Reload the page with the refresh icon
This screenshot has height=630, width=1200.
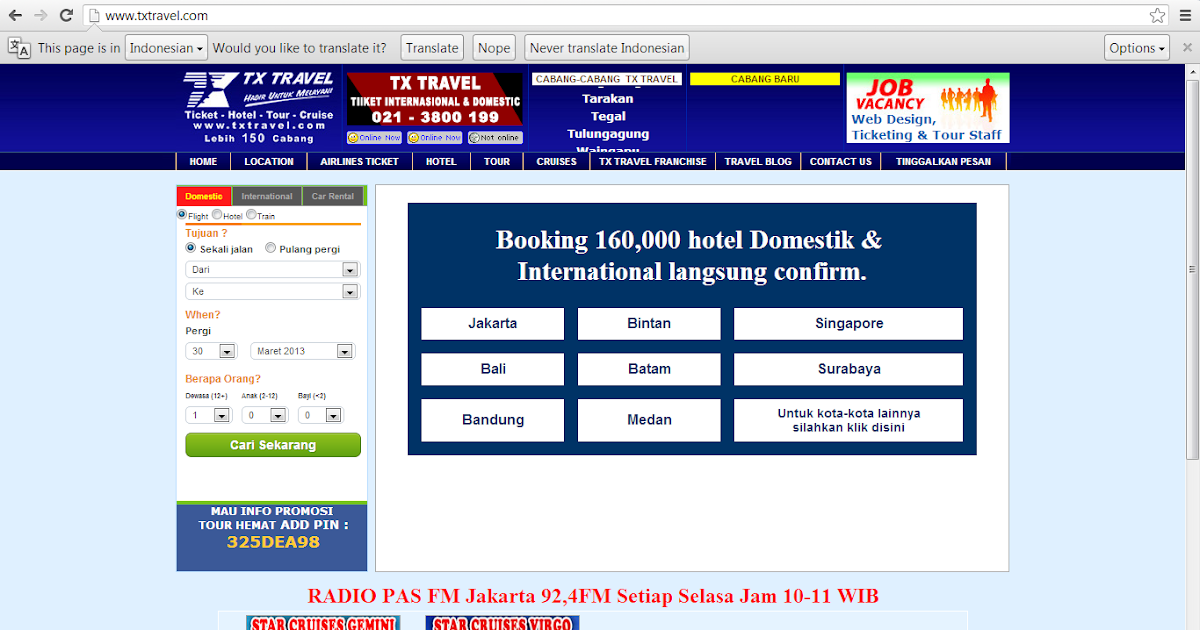click(66, 16)
